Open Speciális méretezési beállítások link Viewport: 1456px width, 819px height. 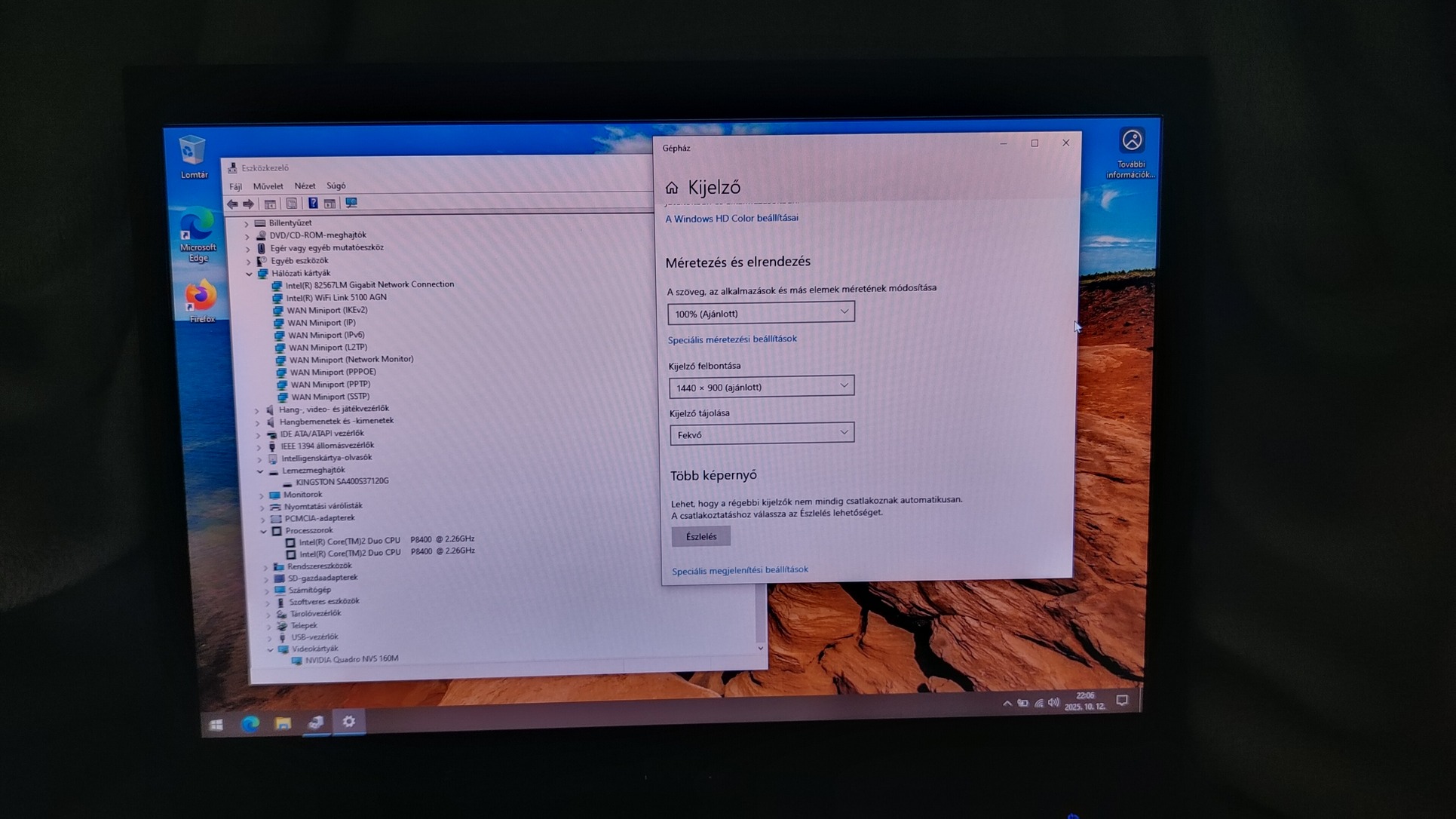732,339
